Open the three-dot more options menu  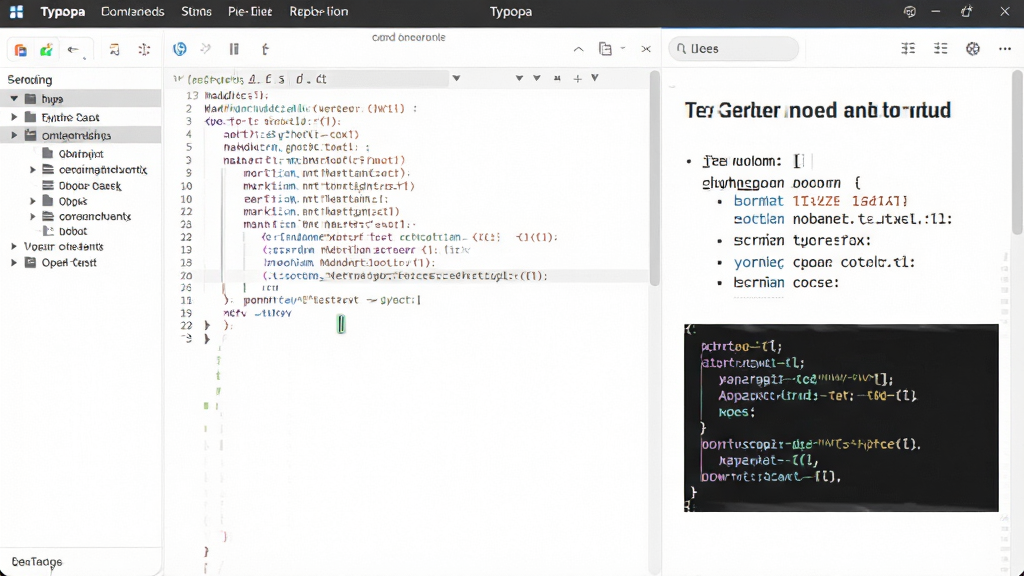(1005, 48)
